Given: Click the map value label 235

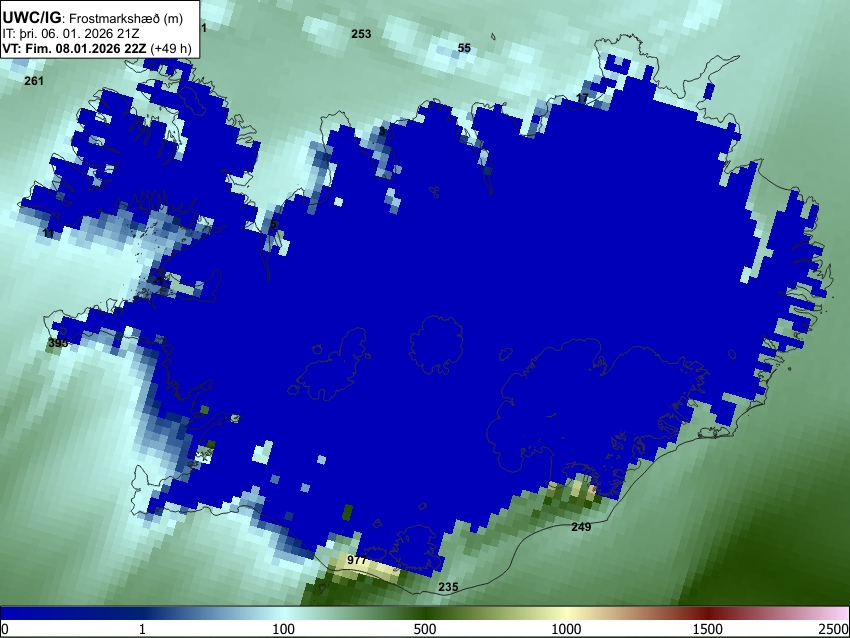Looking at the screenshot, I should pyautogui.click(x=448, y=587).
